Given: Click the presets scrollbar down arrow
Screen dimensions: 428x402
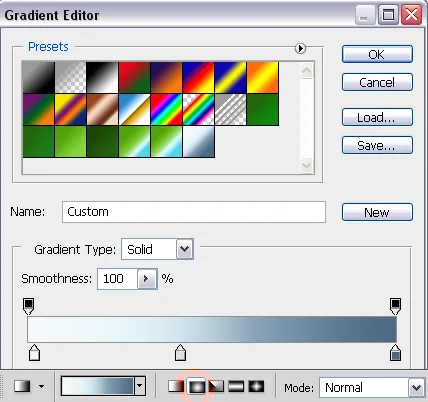Looking at the screenshot, I should (307, 165).
